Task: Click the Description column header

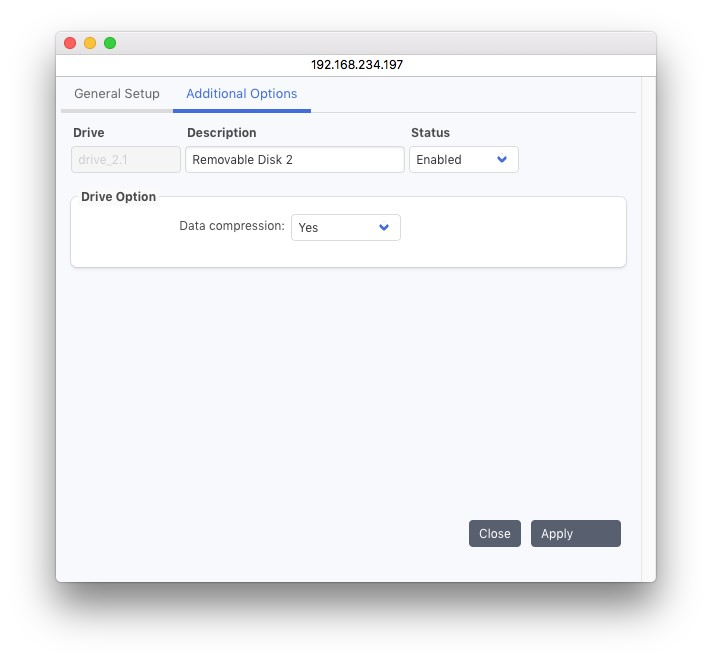Action: pyautogui.click(x=221, y=133)
